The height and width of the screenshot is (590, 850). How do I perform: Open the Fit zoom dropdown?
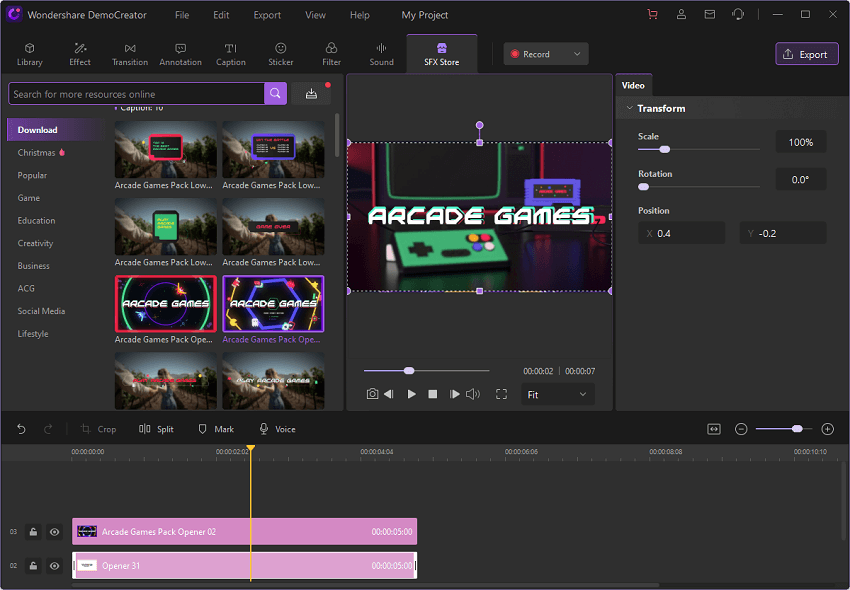[557, 394]
